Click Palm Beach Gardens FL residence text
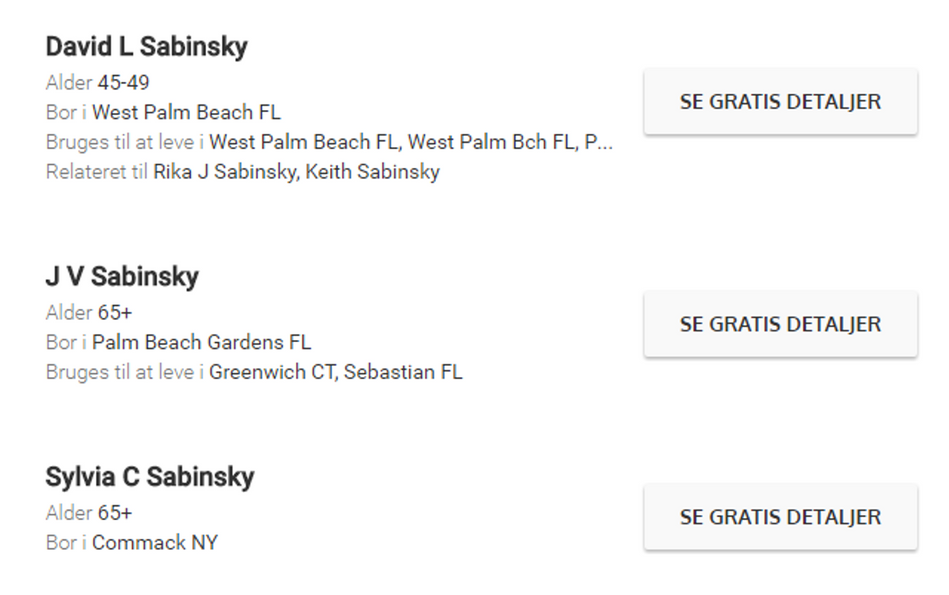The height and width of the screenshot is (595, 949). coord(202,343)
